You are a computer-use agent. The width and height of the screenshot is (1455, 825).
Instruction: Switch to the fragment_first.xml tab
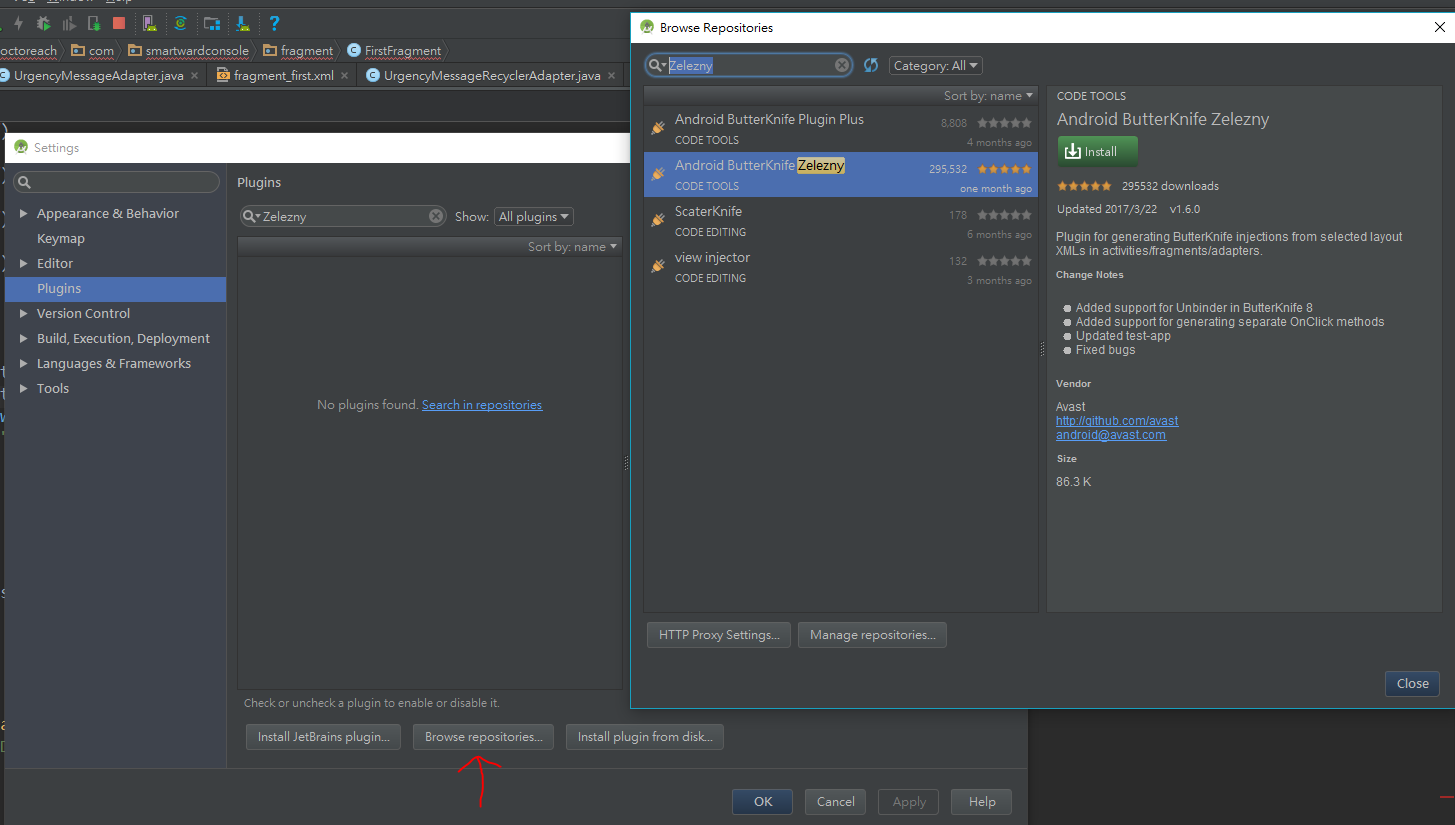click(x=283, y=76)
